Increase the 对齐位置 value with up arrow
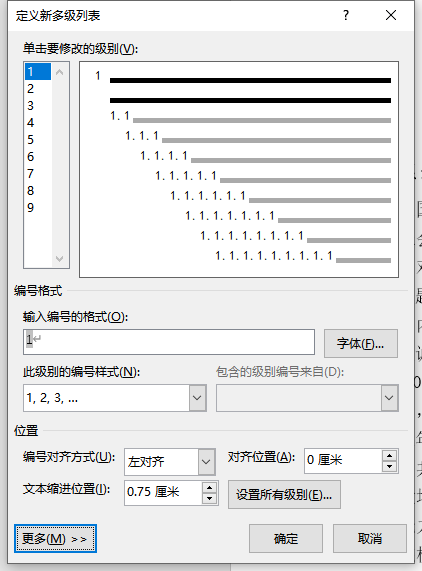This screenshot has width=422, height=571. click(390, 456)
